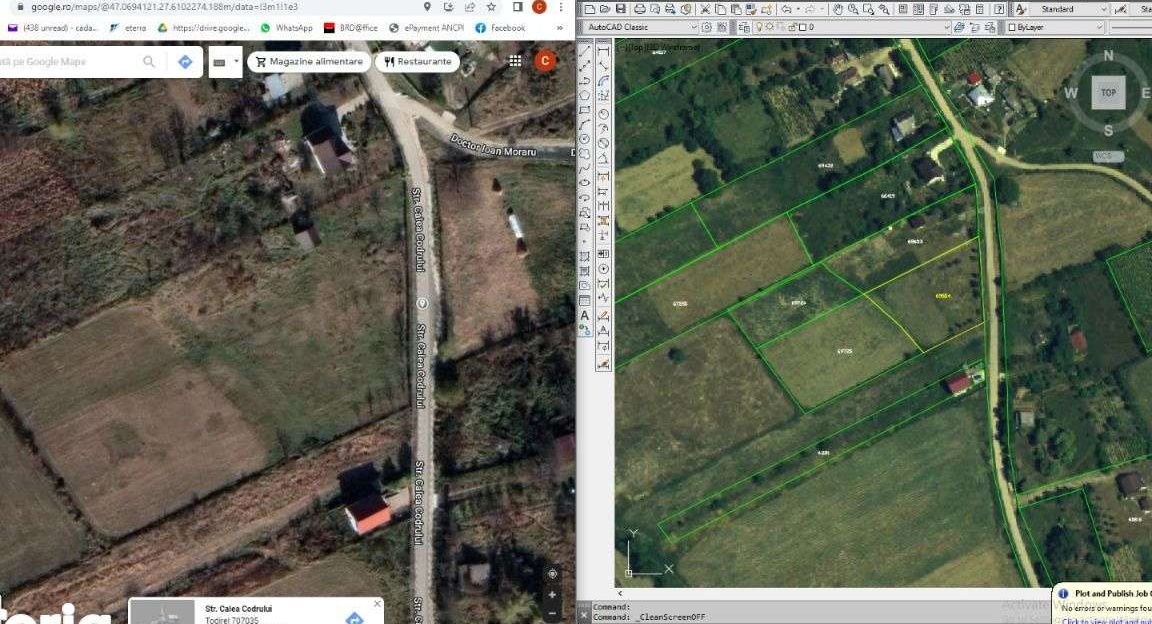Save the AutoCAD drawing with the floppy icon

(x=621, y=9)
